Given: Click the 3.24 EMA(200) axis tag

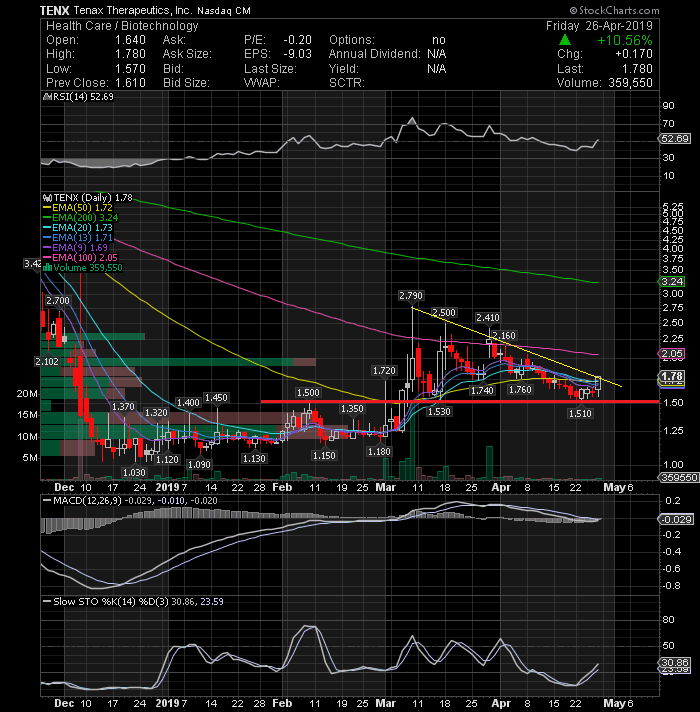Looking at the screenshot, I should [672, 282].
